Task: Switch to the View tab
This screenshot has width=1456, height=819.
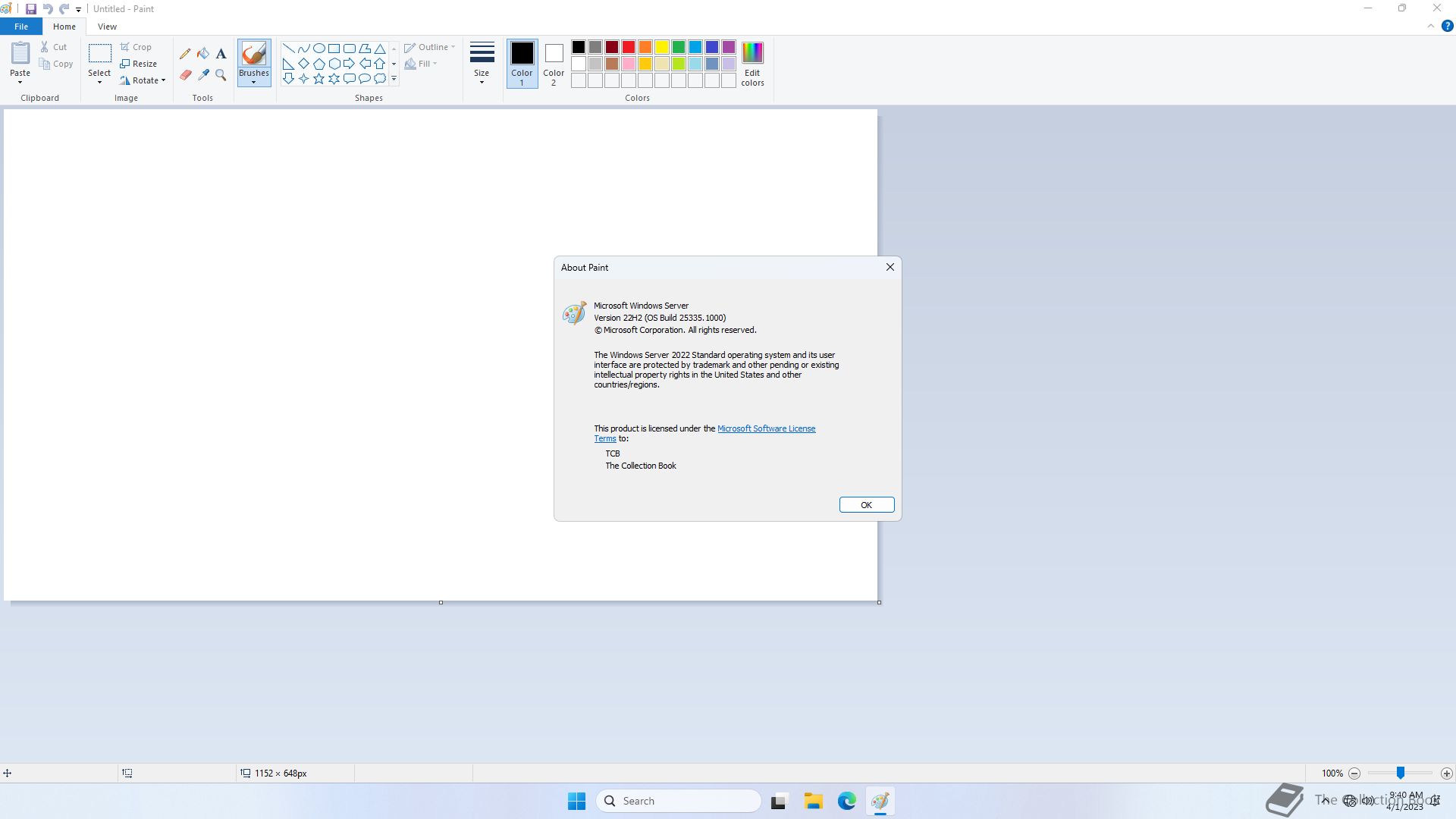Action: [107, 27]
